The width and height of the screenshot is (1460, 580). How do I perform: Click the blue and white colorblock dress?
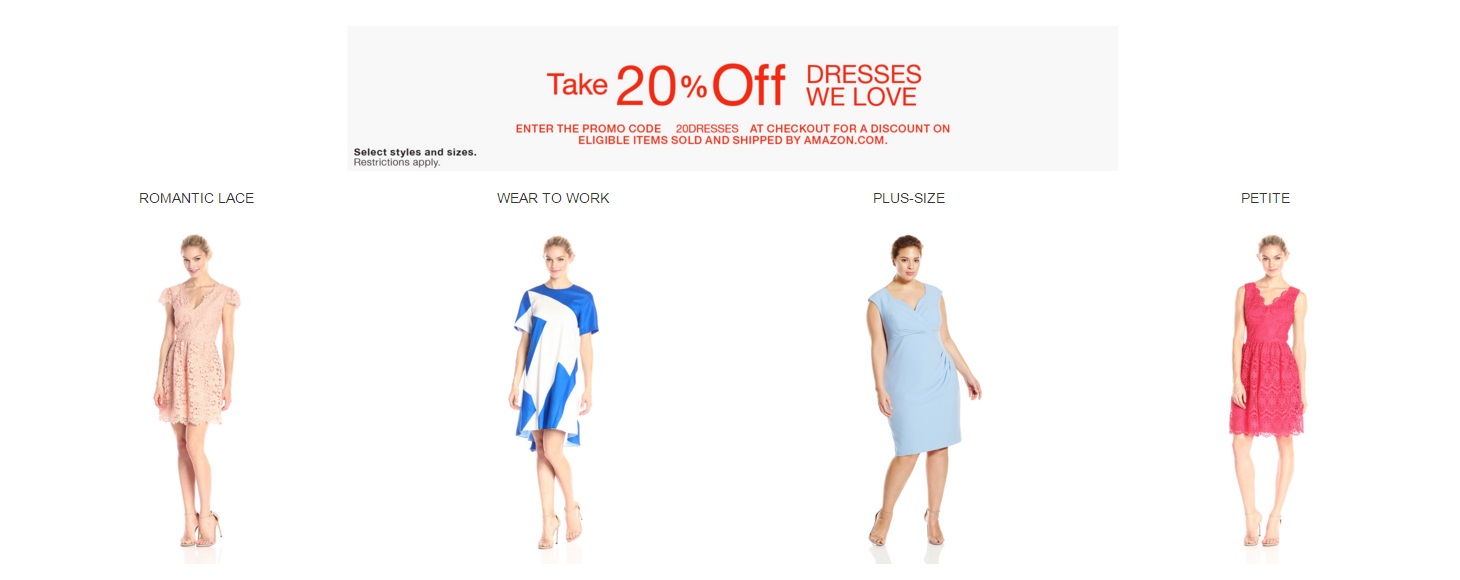[x=555, y=391]
